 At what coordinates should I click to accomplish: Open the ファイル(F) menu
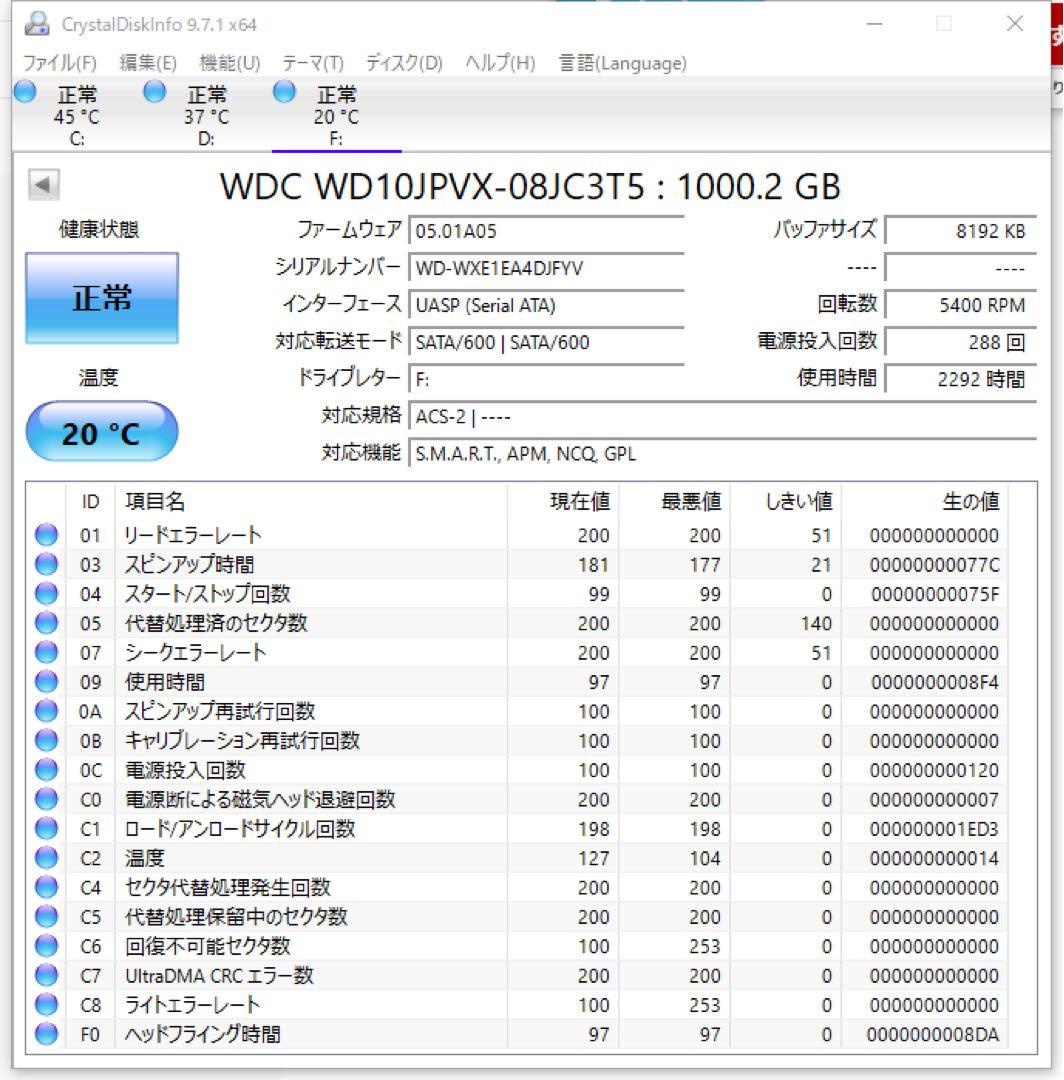(60, 63)
